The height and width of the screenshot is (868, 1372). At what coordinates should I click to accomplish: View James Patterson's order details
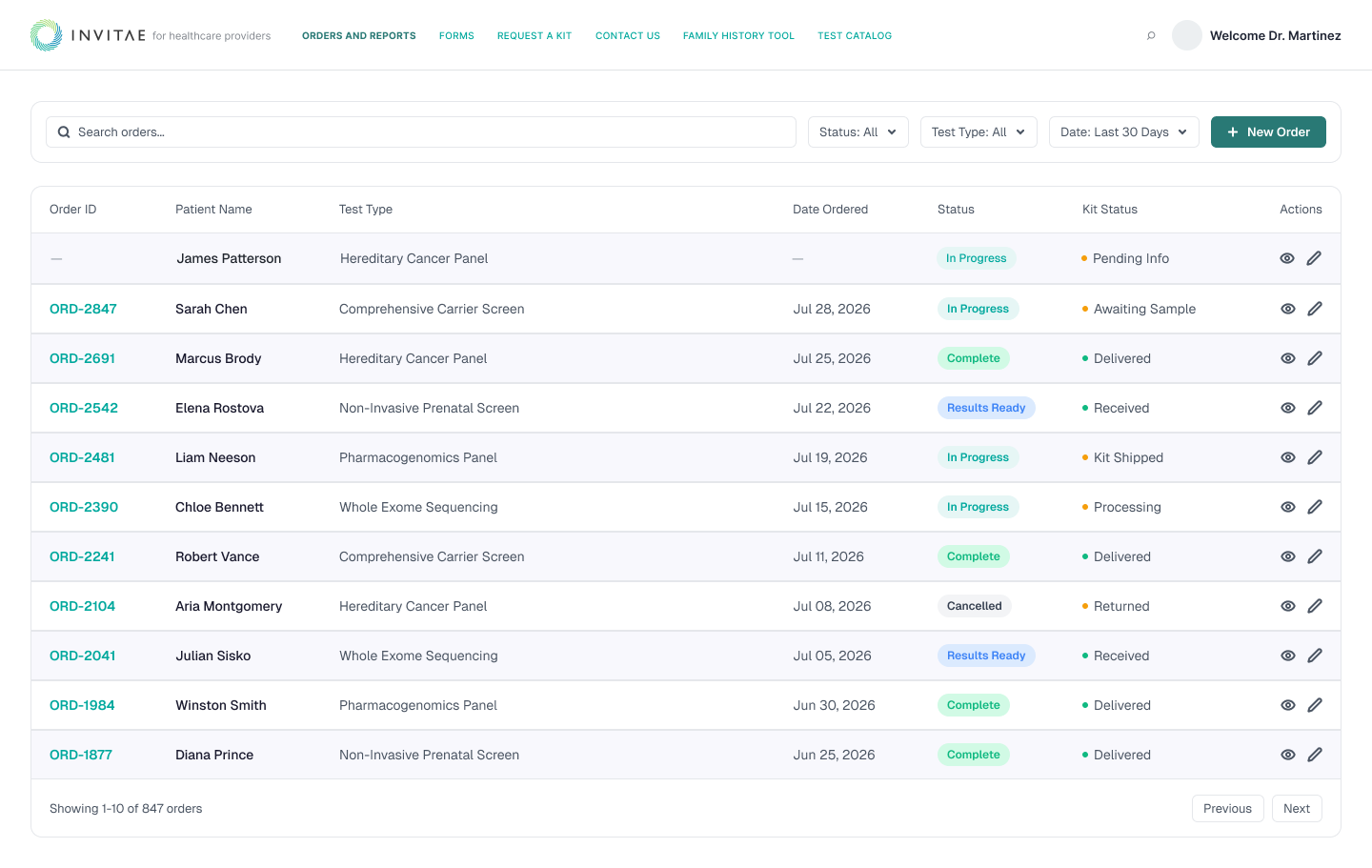[1287, 258]
